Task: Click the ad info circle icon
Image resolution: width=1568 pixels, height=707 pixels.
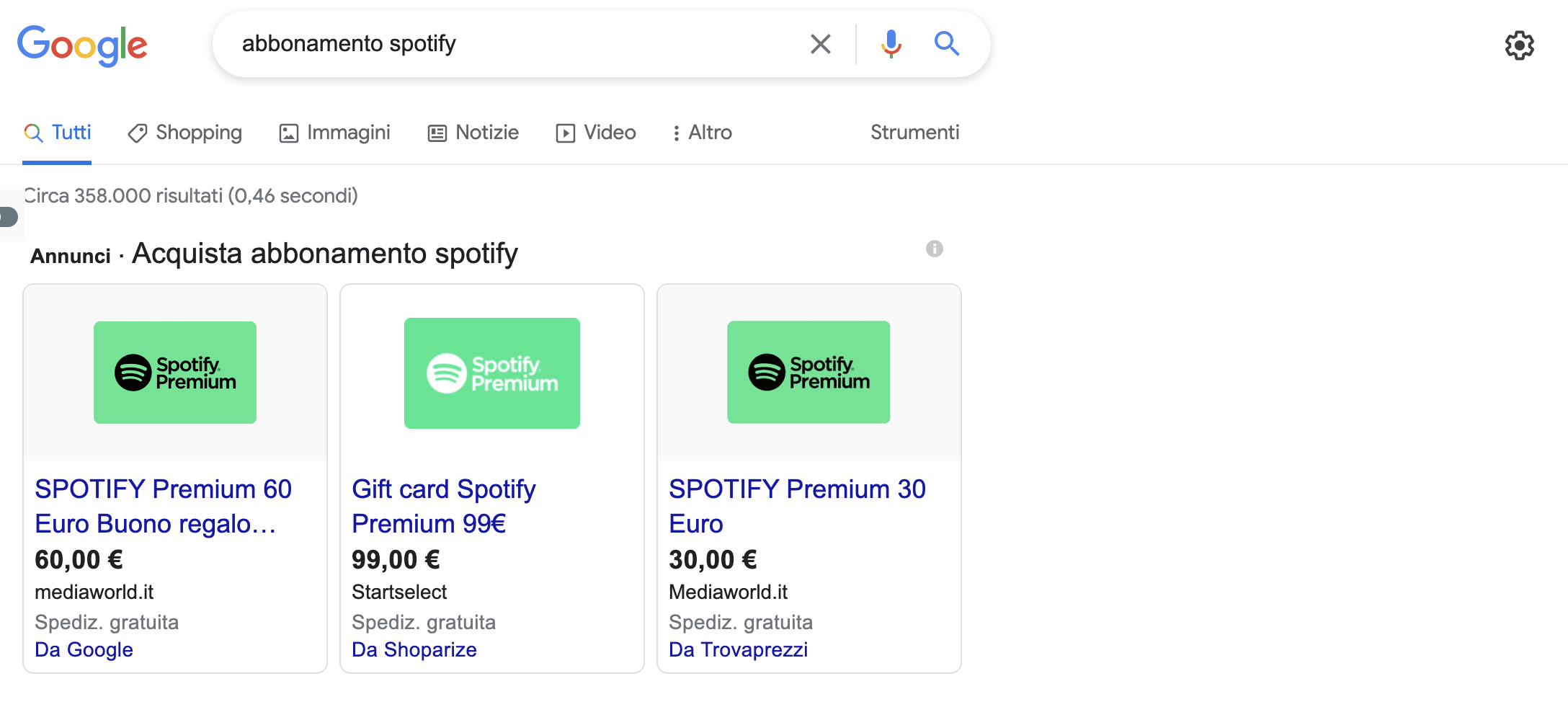Action: click(934, 249)
